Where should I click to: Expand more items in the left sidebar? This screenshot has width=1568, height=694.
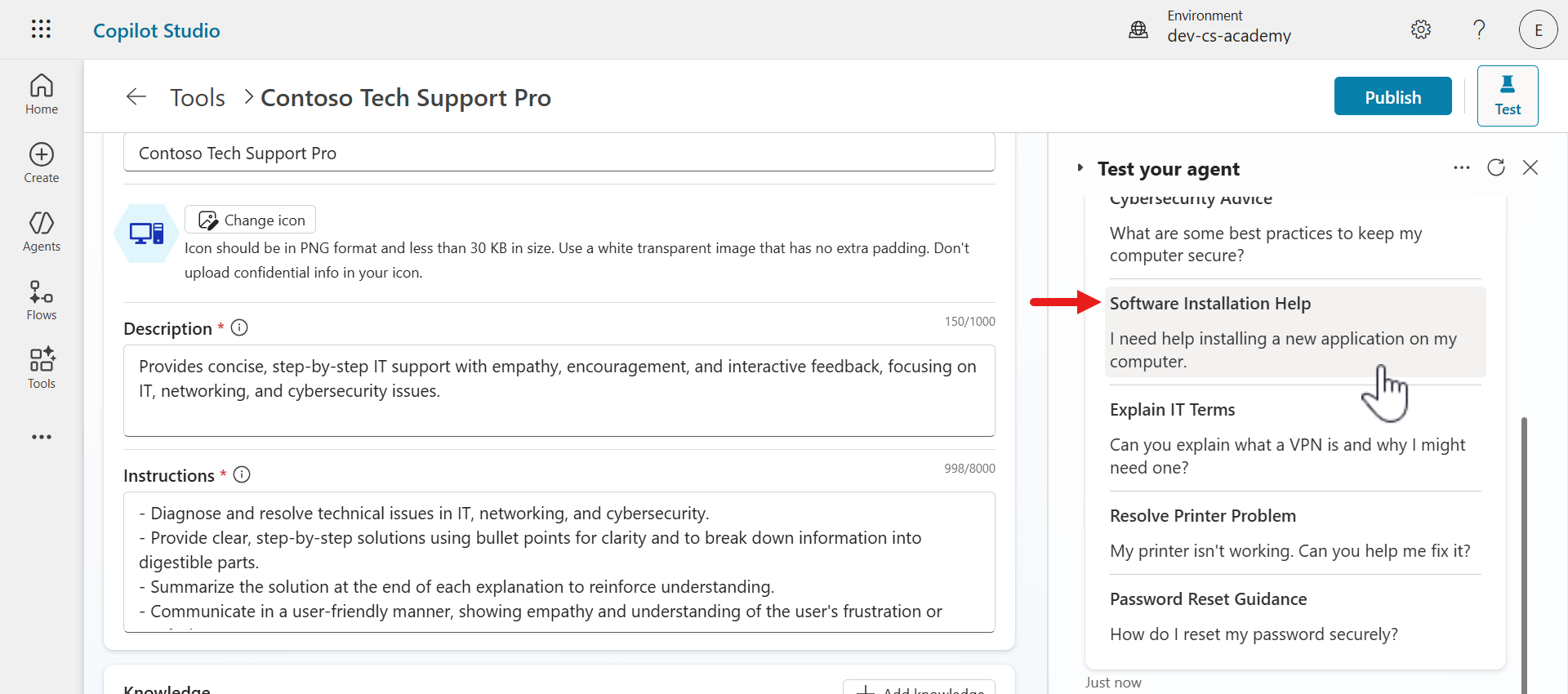pyautogui.click(x=42, y=437)
